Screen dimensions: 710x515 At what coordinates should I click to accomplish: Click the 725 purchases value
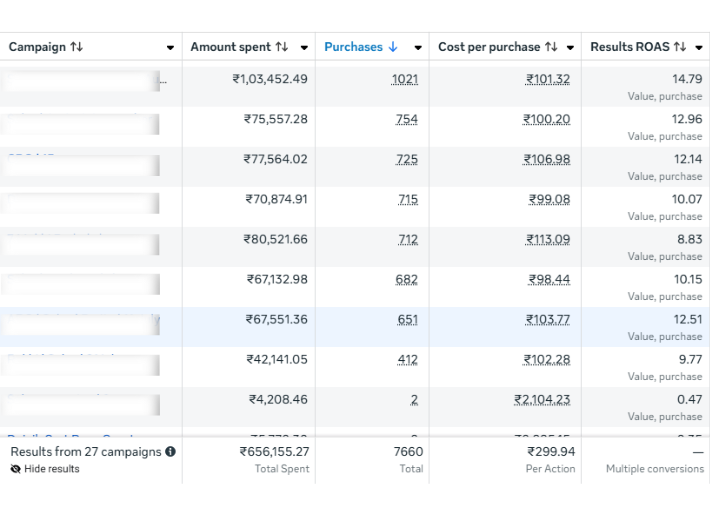(407, 160)
